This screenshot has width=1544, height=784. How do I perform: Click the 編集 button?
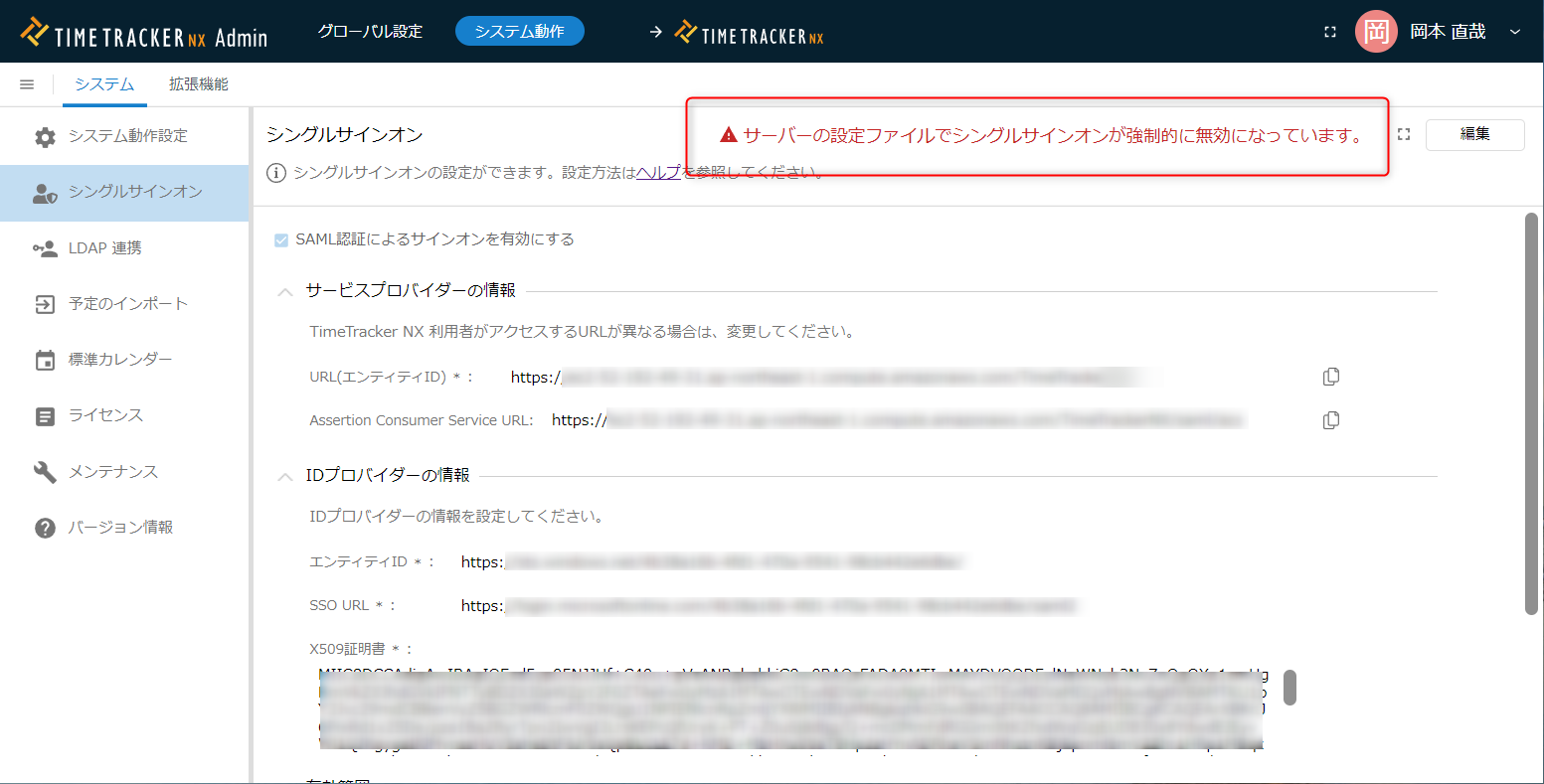[1473, 134]
